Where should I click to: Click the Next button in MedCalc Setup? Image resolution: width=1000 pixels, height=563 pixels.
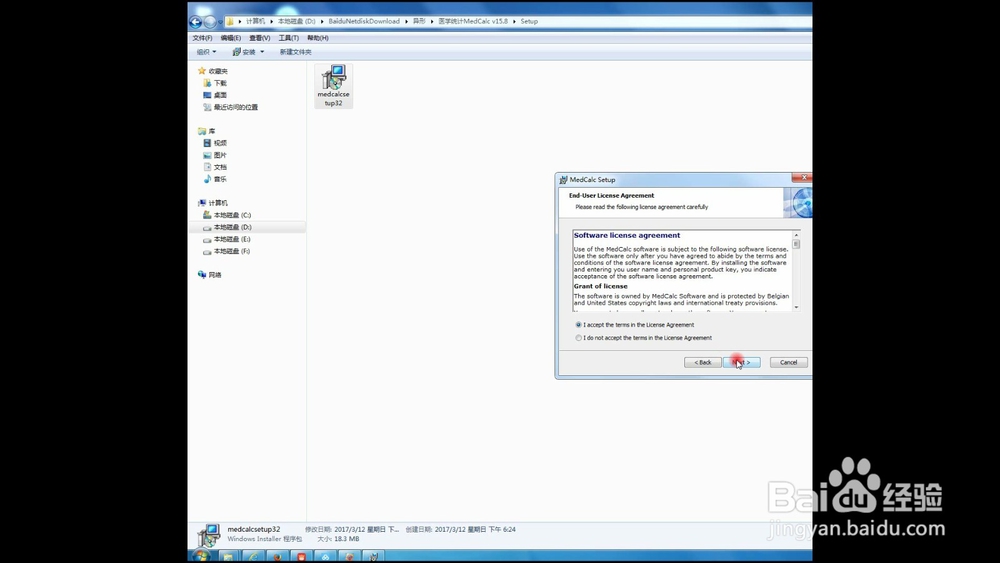[742, 362]
